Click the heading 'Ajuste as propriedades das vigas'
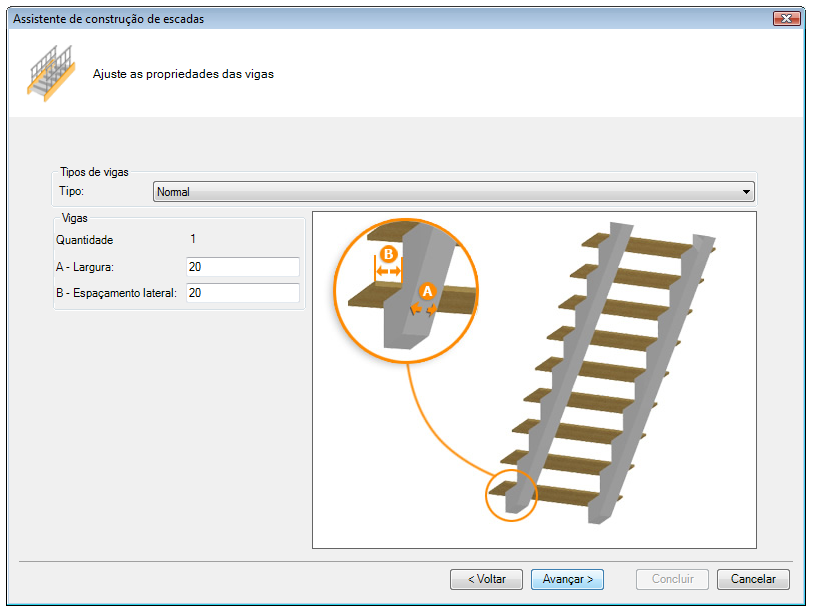The image size is (818, 616). pyautogui.click(x=183, y=74)
